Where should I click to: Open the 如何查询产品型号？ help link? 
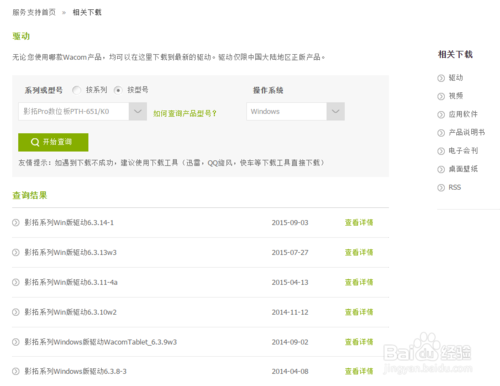[185, 114]
